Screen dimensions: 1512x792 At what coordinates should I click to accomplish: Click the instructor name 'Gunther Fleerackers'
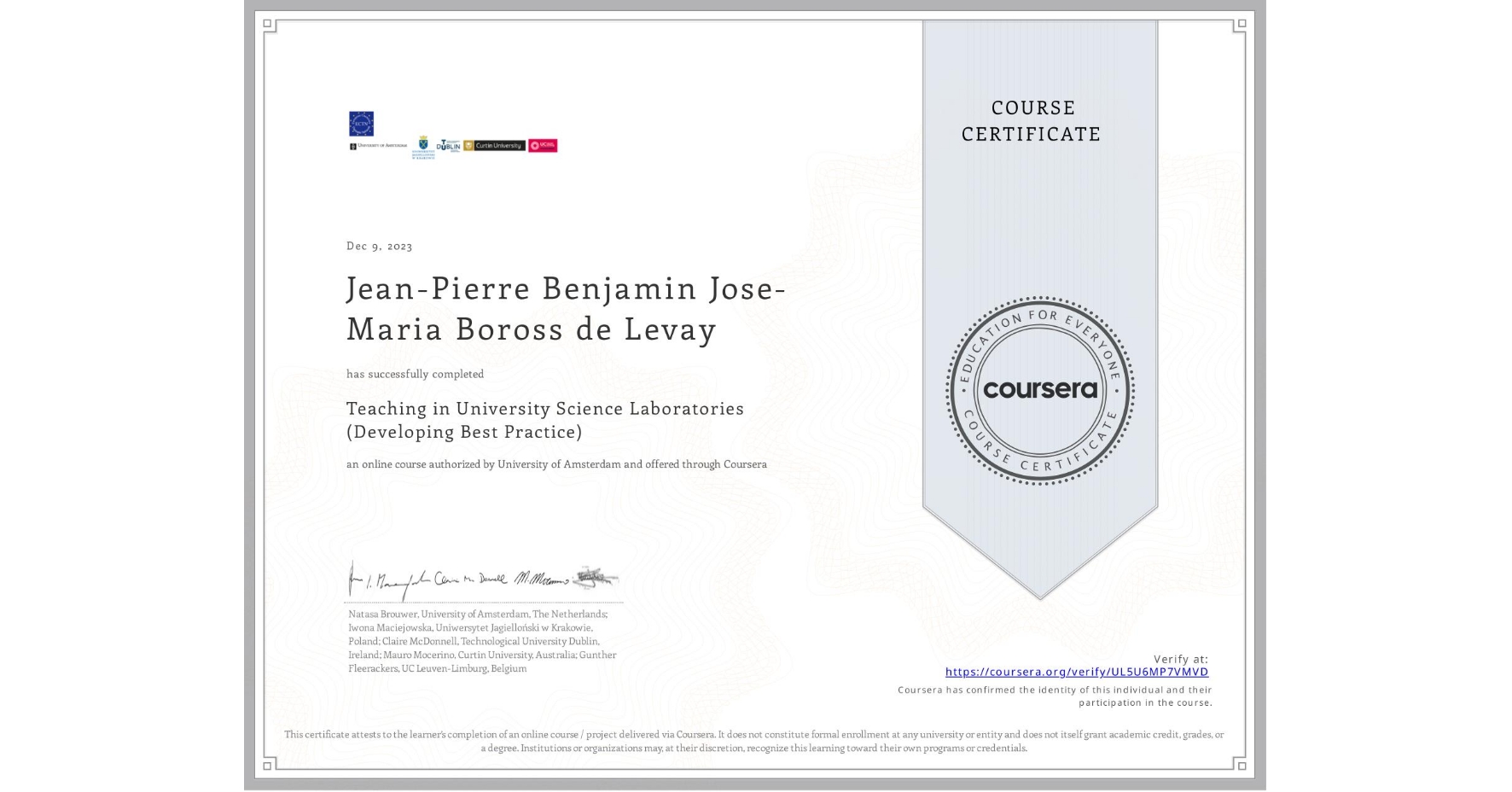(x=482, y=661)
